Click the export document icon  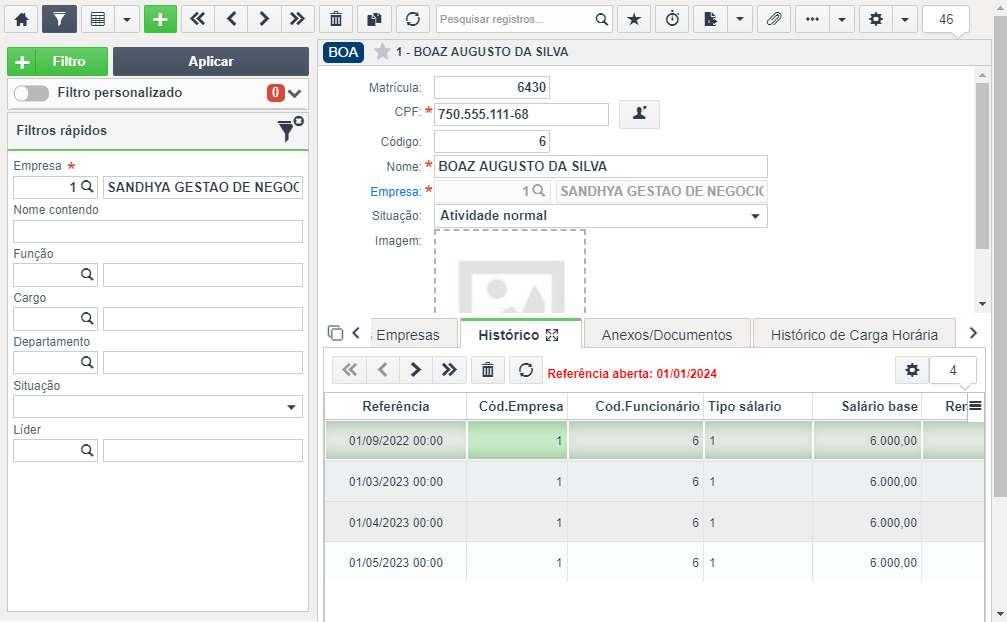[710, 19]
